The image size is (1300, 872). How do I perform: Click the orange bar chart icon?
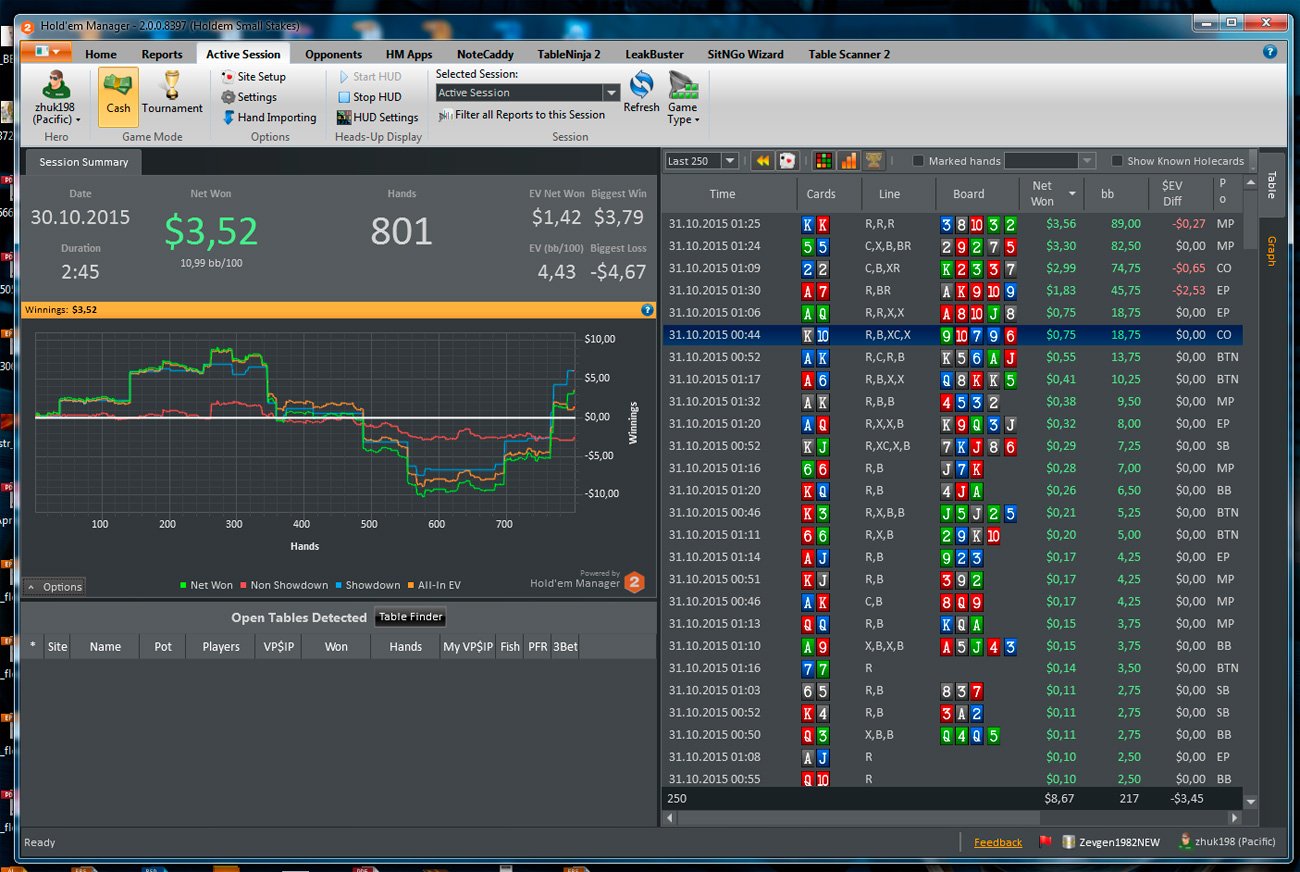pos(848,161)
